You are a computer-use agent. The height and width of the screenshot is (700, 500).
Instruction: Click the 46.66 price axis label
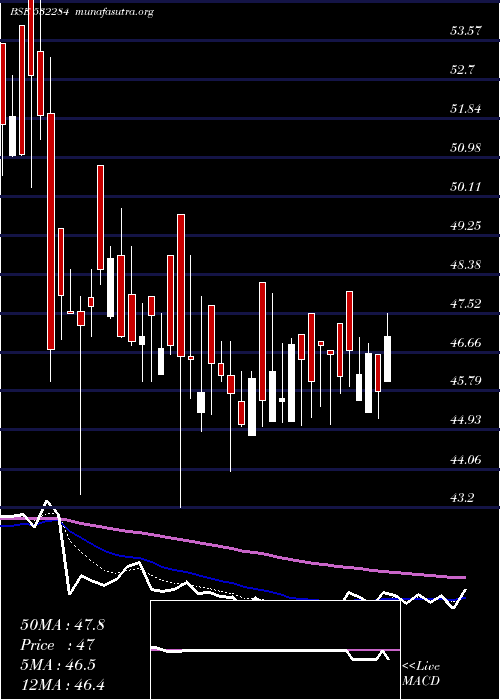(x=466, y=342)
